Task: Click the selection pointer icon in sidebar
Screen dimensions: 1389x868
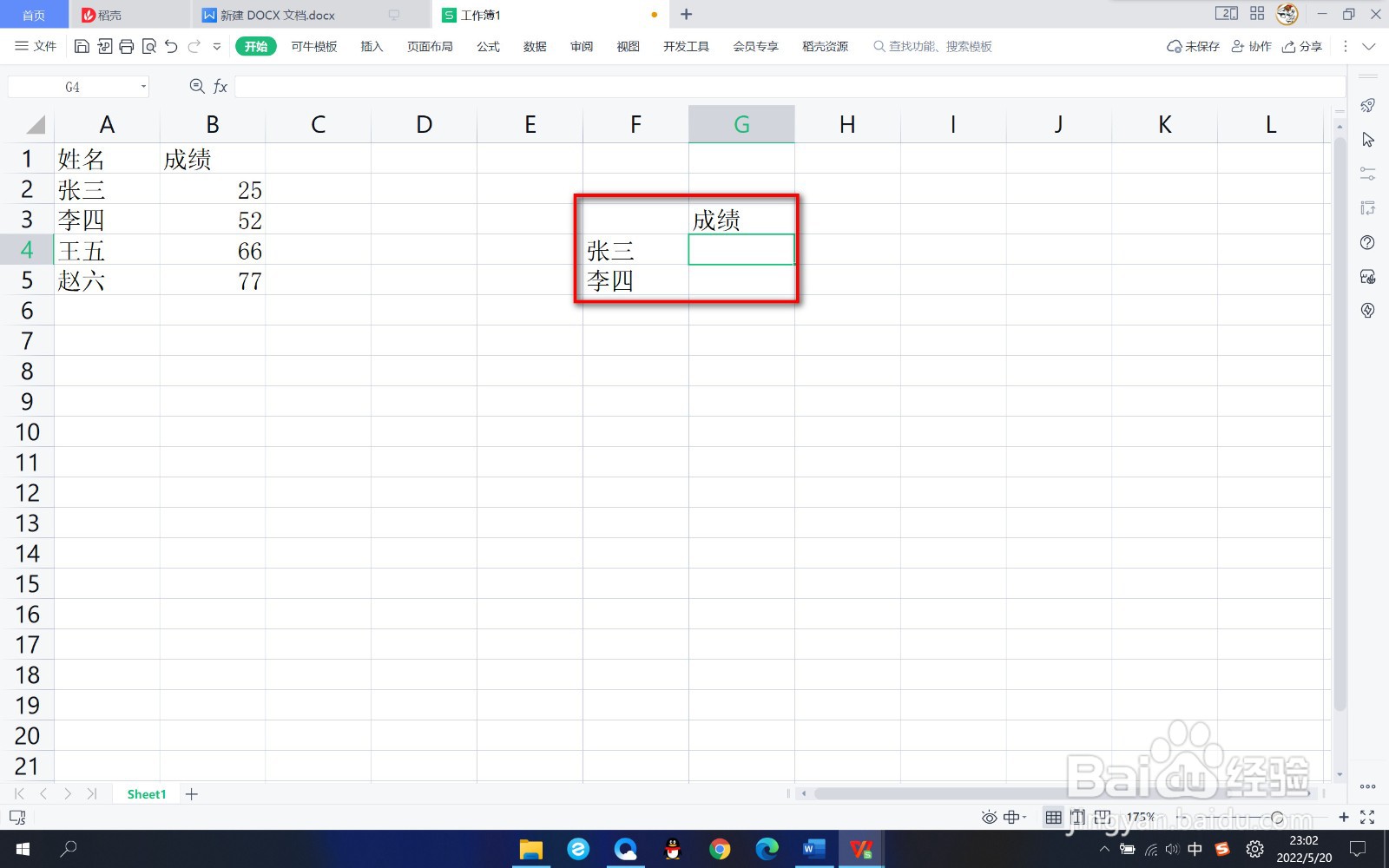Action: coord(1368,140)
